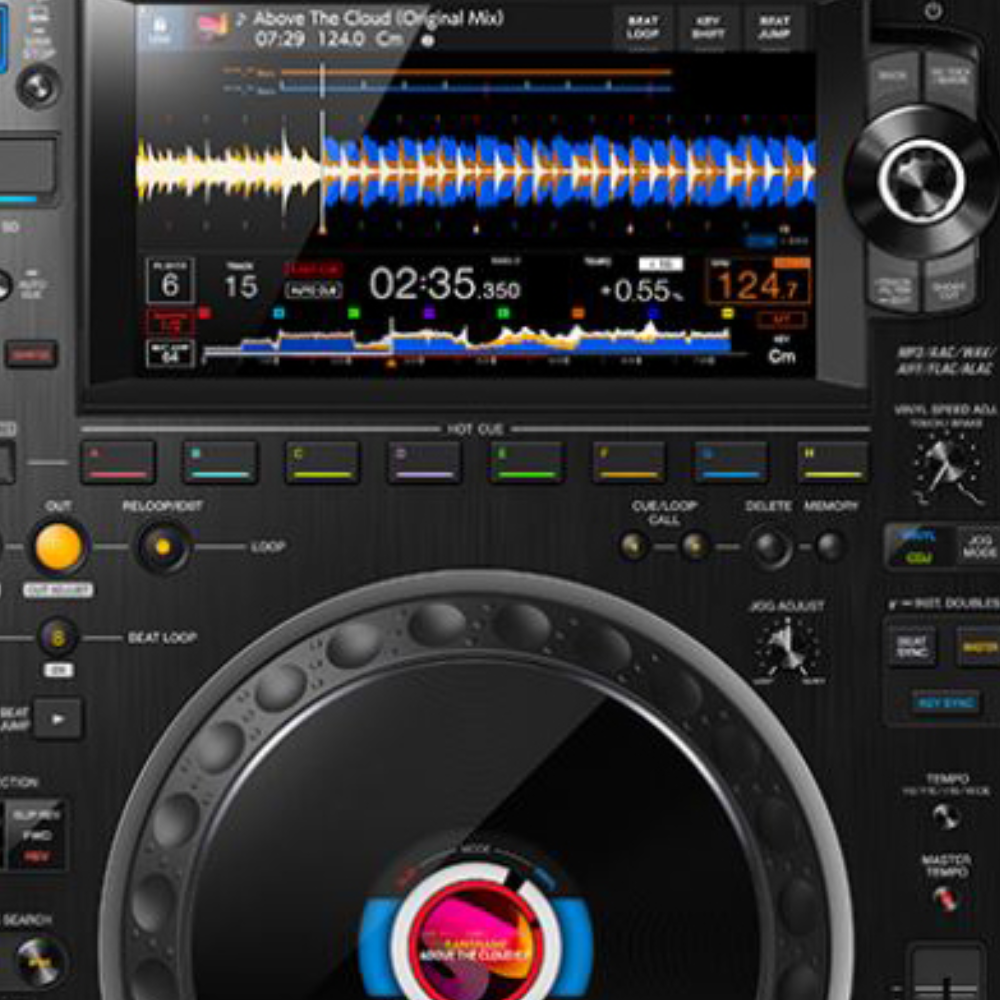This screenshot has height=1000, width=1000.
Task: Tap the orange hot cue marker on overview
Action: pos(578,313)
